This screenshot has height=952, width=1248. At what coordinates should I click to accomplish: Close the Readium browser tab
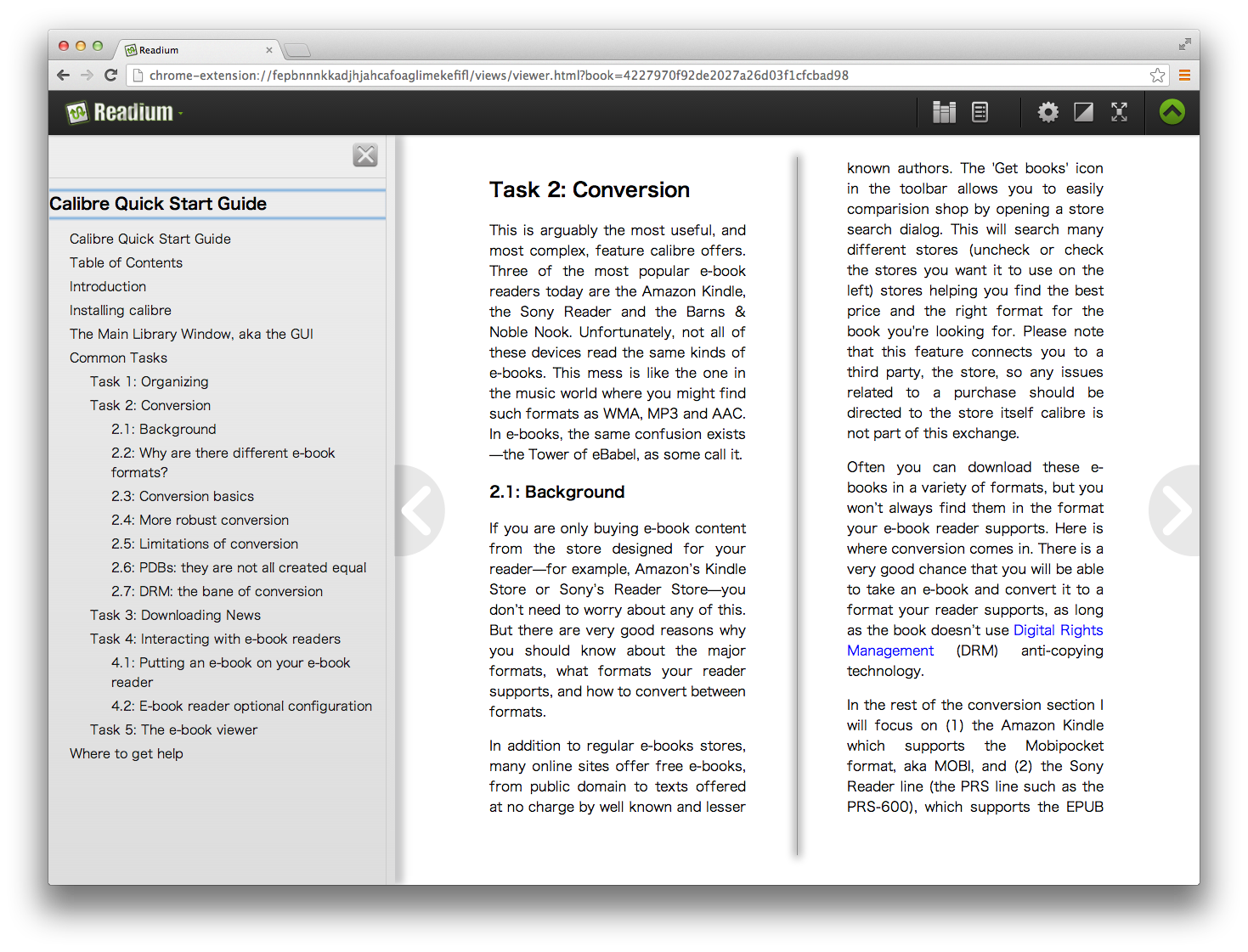(269, 50)
